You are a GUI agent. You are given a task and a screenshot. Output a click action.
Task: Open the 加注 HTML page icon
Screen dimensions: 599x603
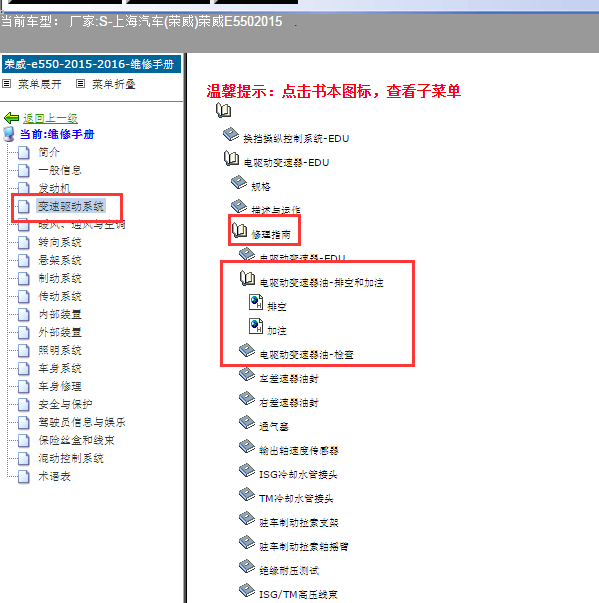tap(256, 326)
